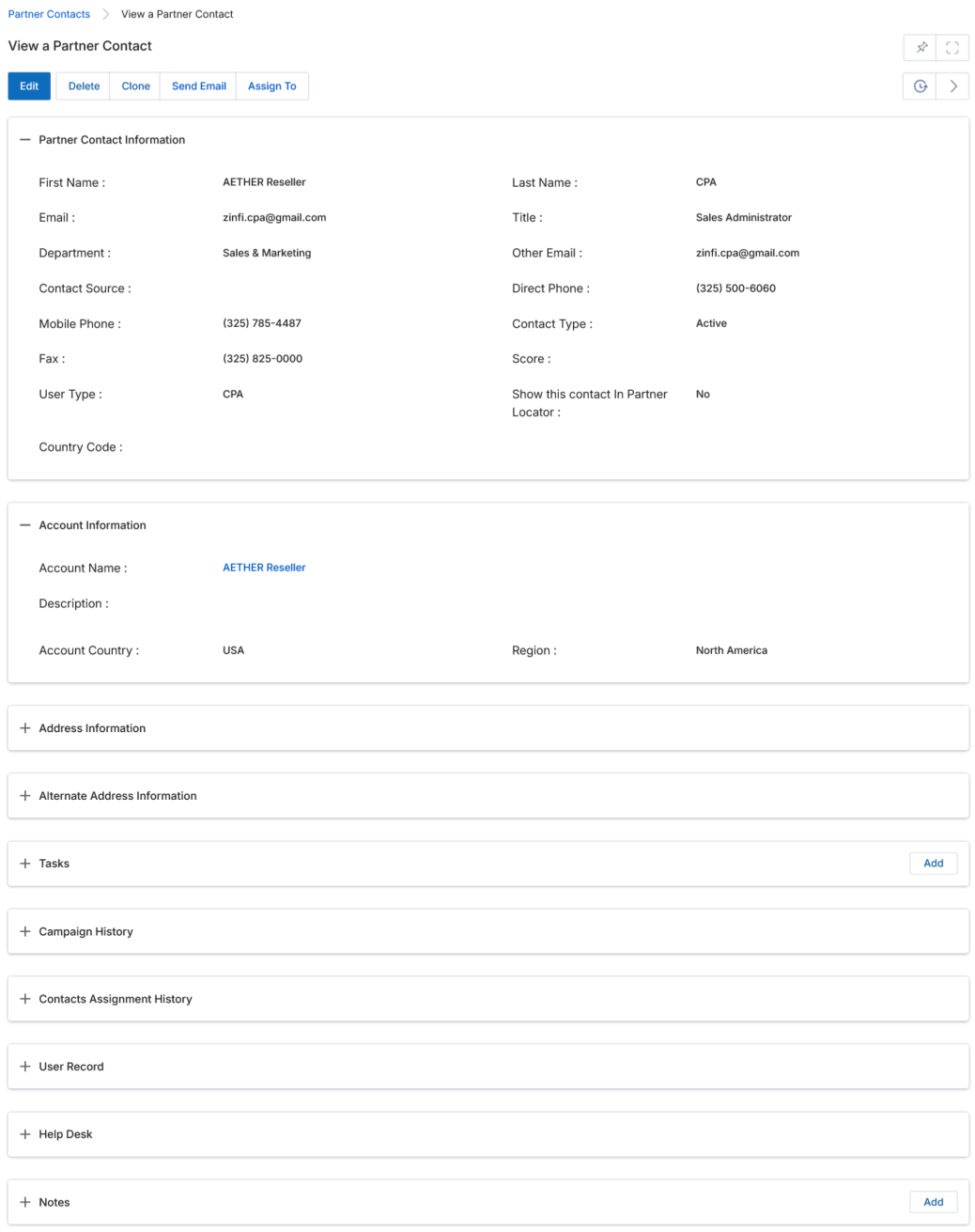975x1232 pixels.
Task: Click the Edit button
Action: (x=29, y=86)
